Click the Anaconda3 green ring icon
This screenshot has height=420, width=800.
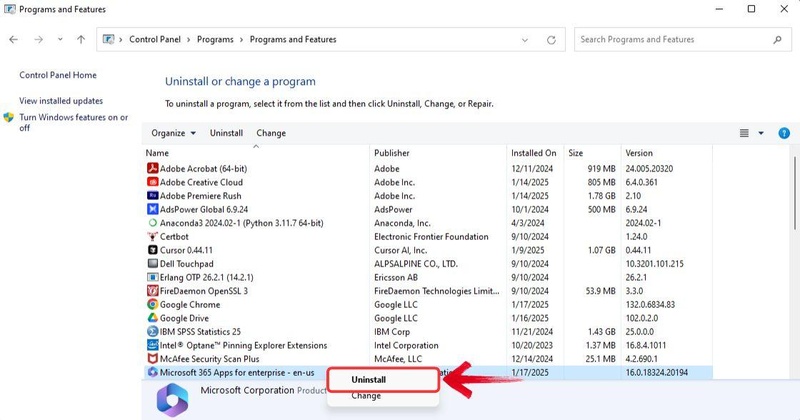[152, 223]
